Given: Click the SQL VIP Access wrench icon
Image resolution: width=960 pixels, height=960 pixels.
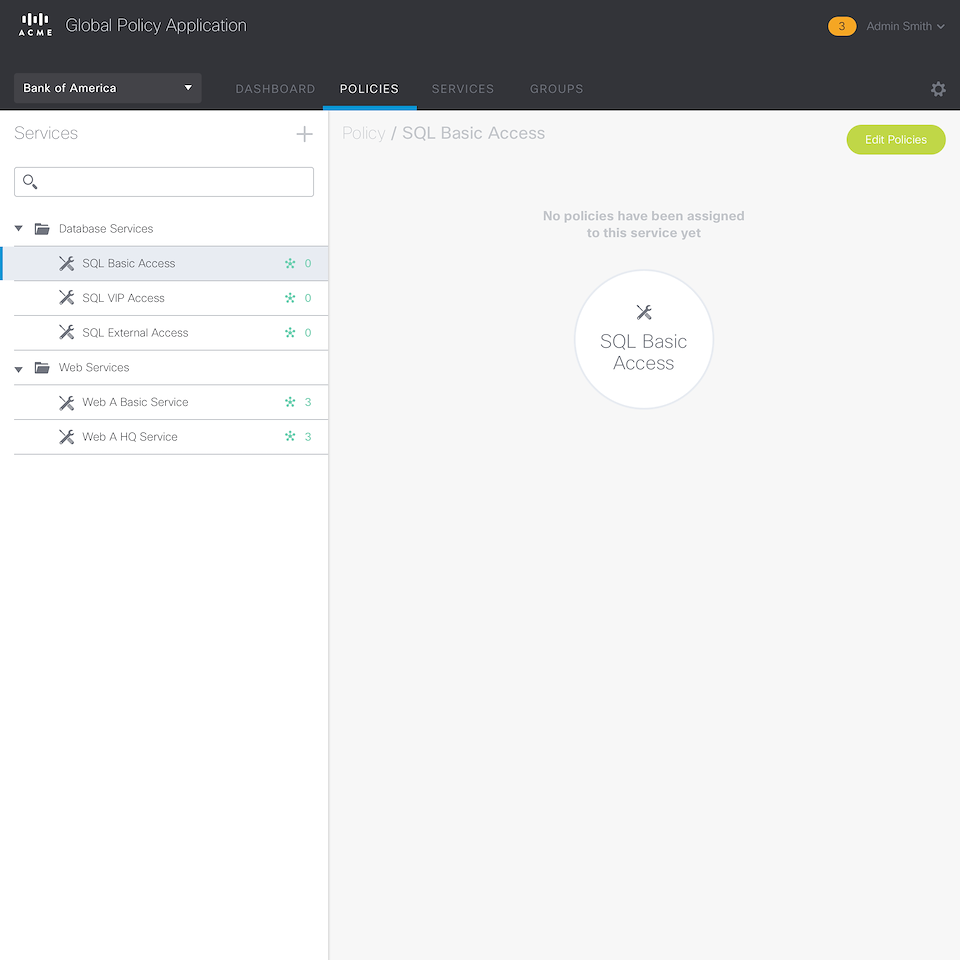Looking at the screenshot, I should 67,298.
